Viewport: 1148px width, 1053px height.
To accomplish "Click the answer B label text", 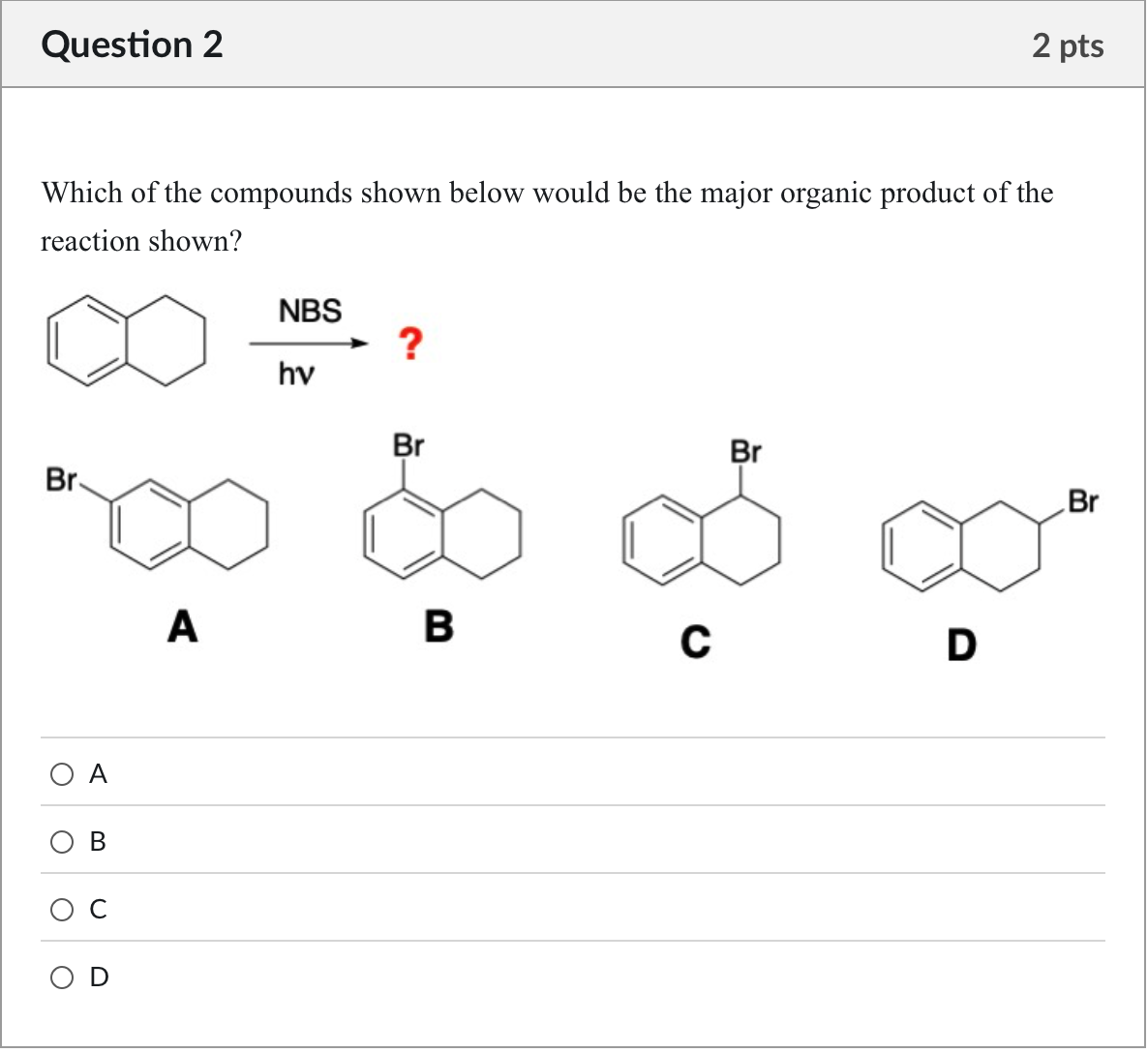I will click(x=97, y=841).
